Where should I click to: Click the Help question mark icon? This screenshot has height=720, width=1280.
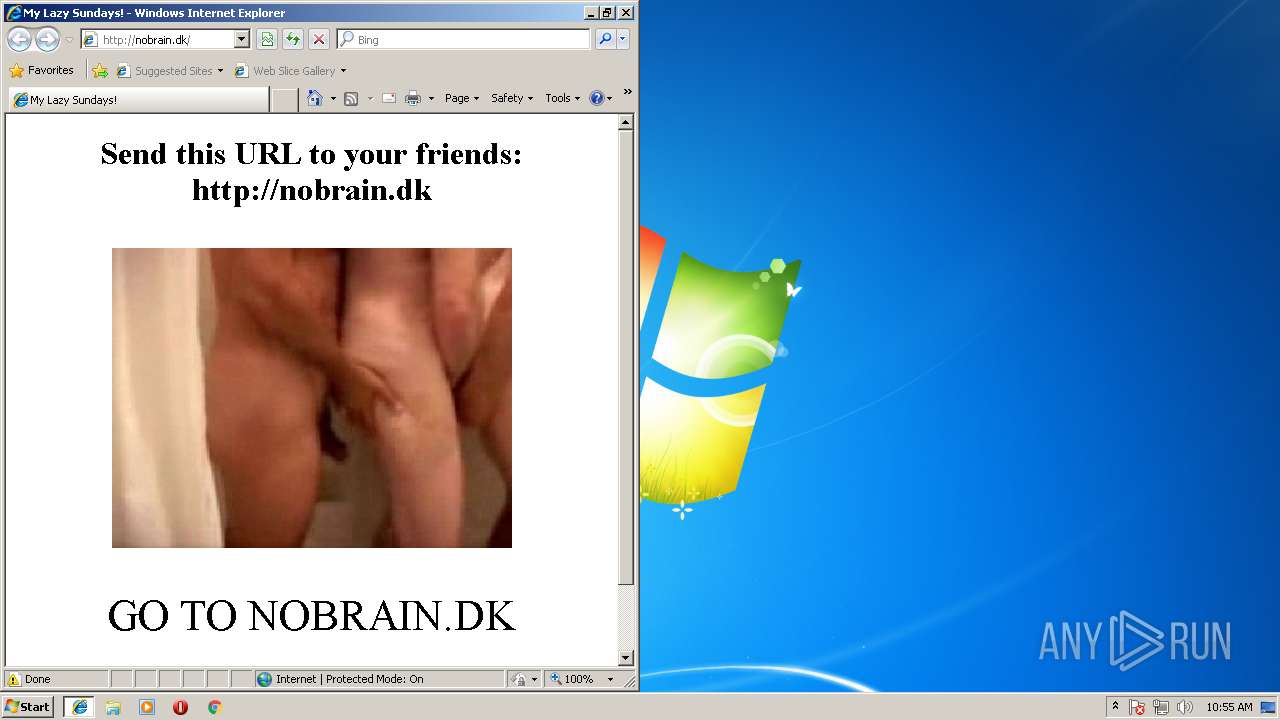coord(597,98)
